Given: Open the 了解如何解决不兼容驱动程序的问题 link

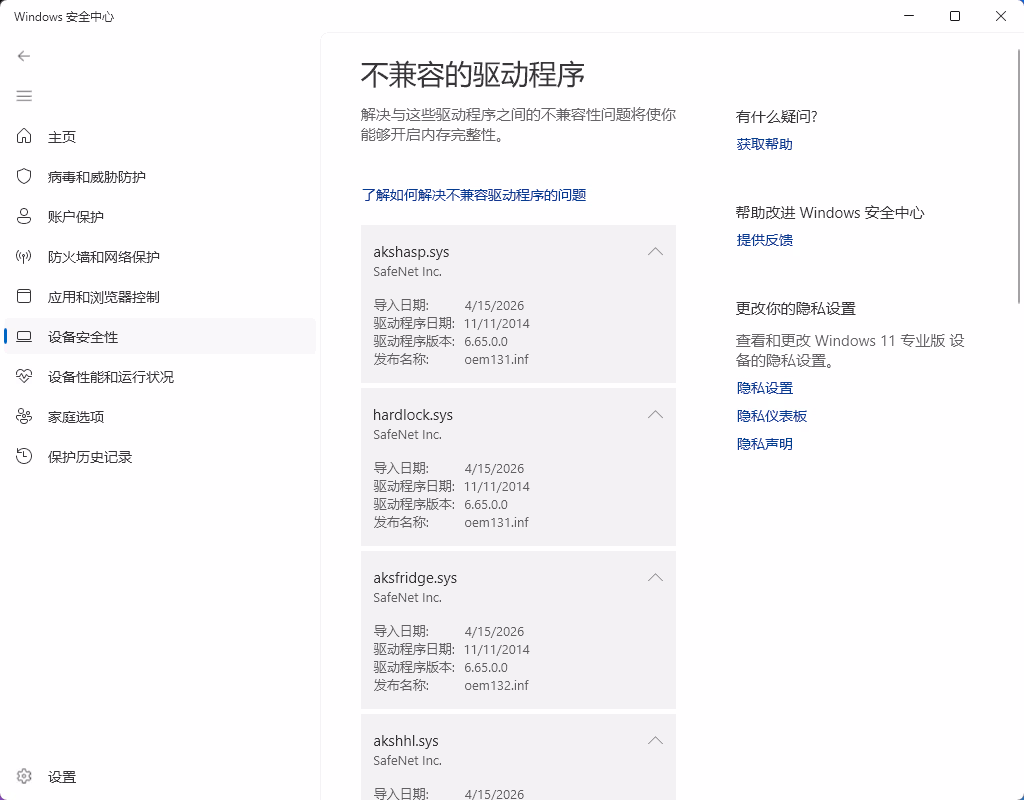Looking at the screenshot, I should 473,195.
